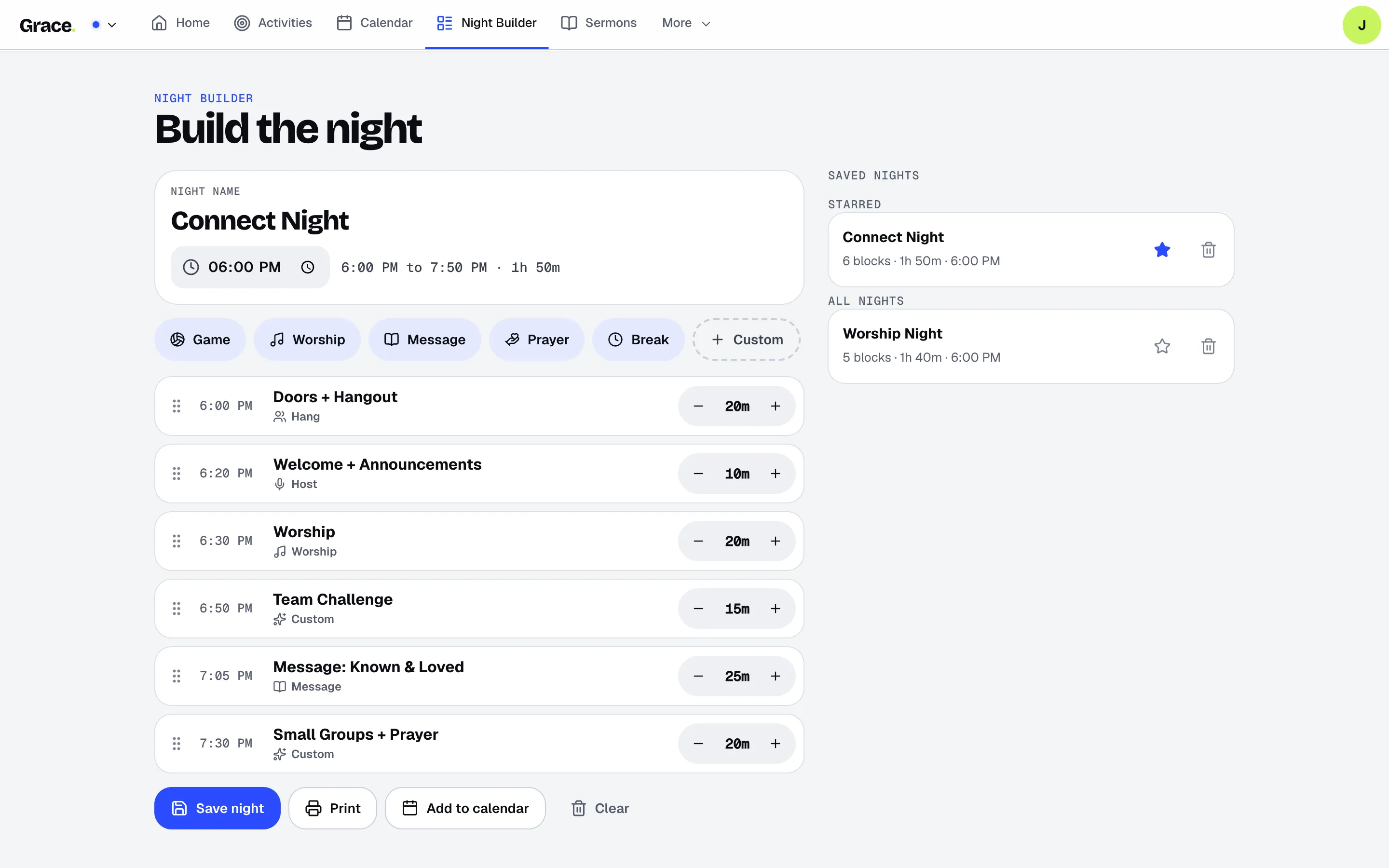The height and width of the screenshot is (868, 1389).
Task: Add a Game block
Action: coord(200,339)
